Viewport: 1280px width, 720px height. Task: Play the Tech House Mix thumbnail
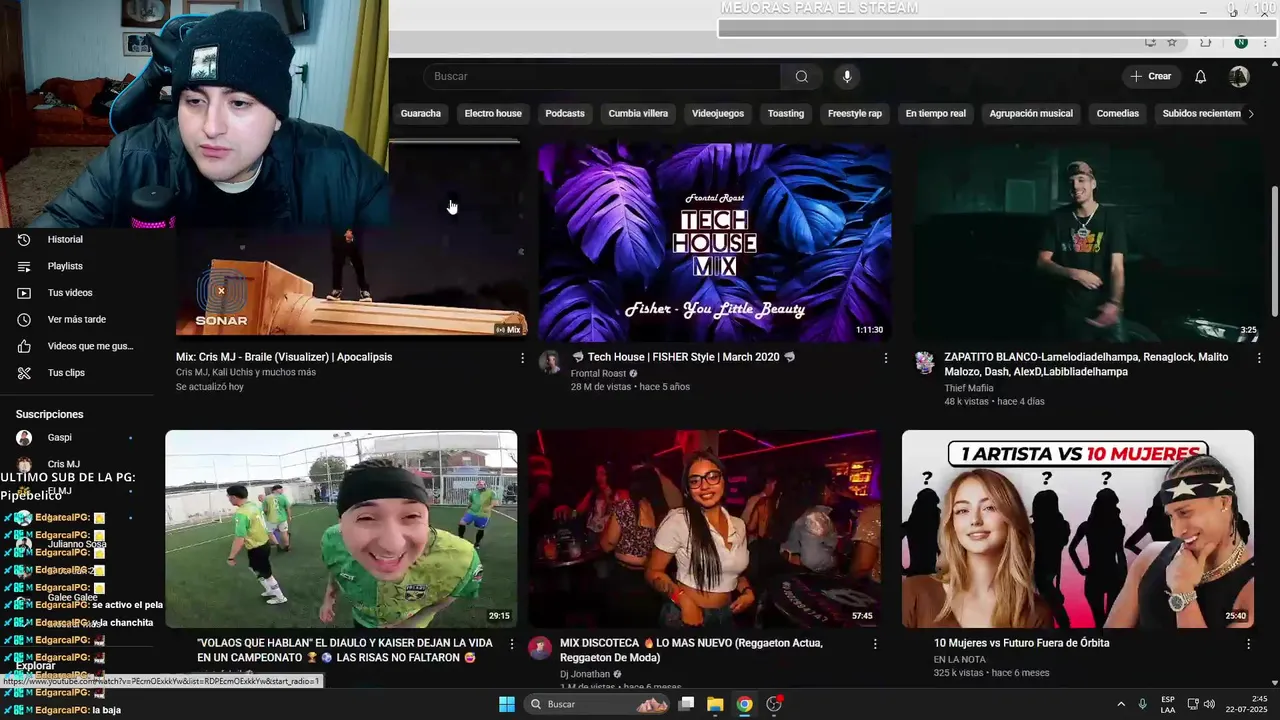coord(714,242)
